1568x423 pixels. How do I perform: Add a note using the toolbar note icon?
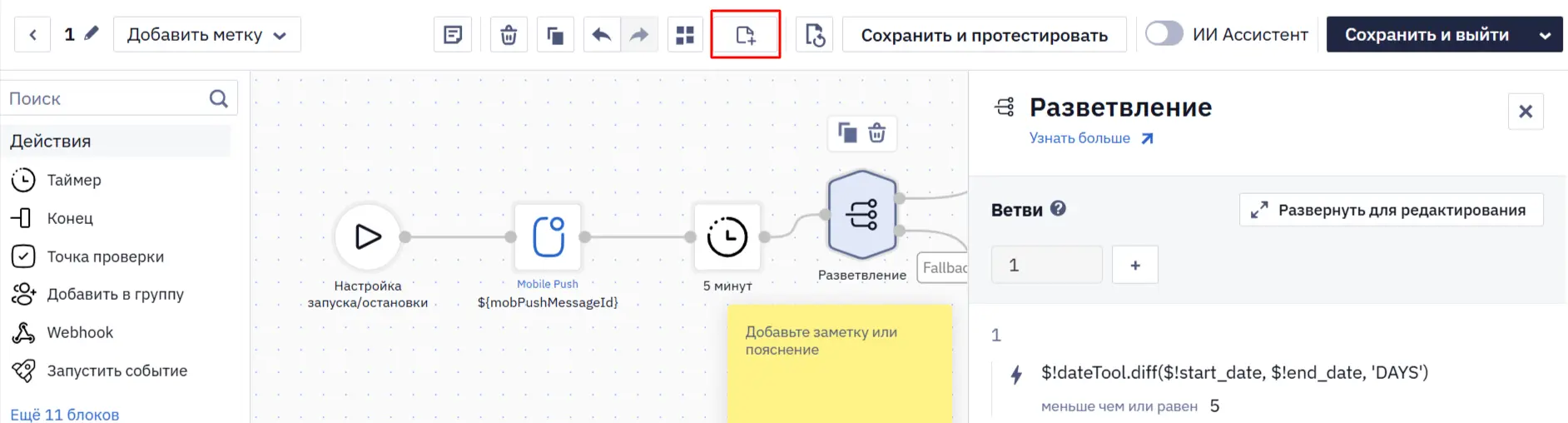point(453,34)
